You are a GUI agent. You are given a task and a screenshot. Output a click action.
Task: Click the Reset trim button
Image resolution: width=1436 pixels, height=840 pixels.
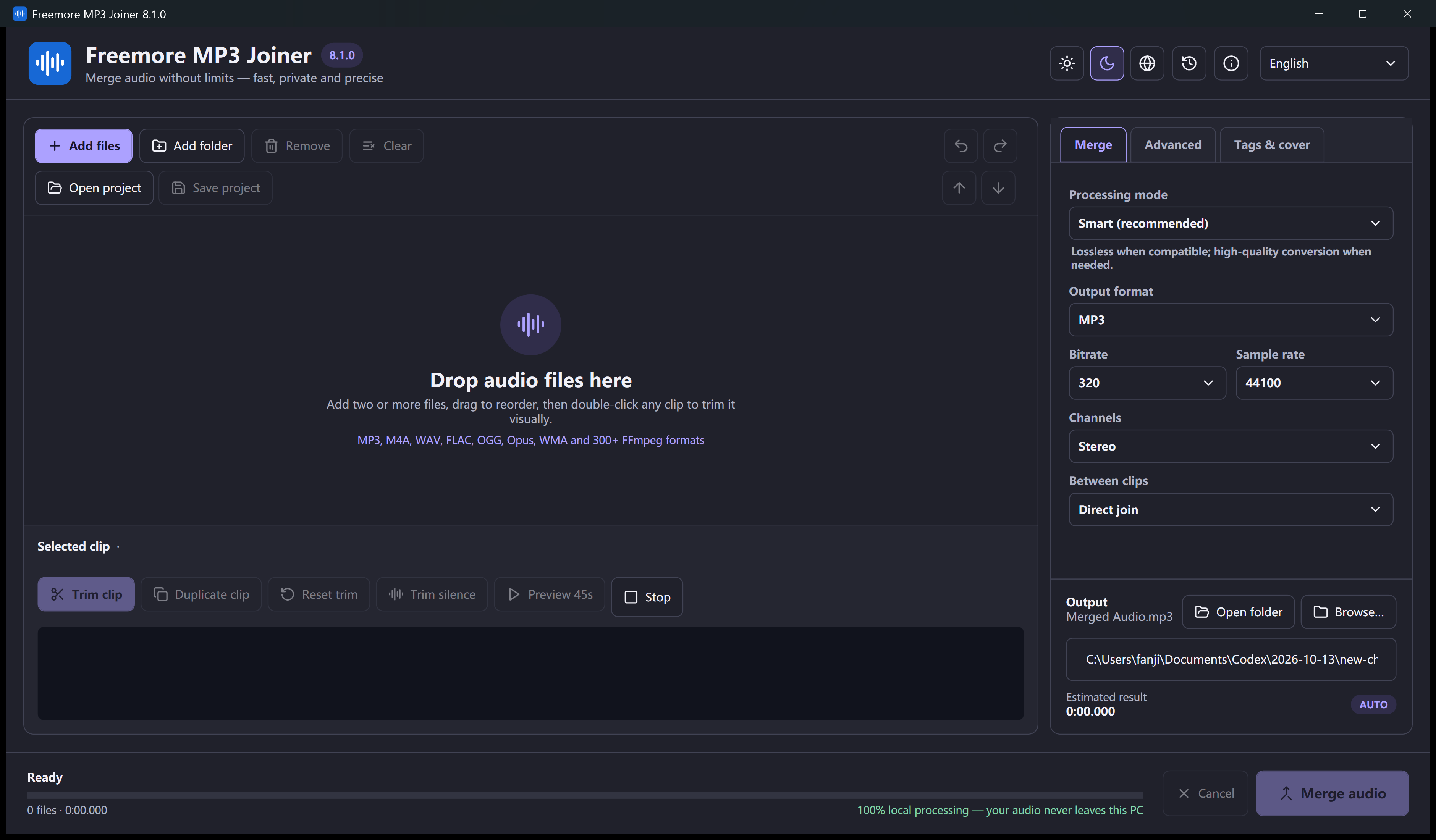[x=319, y=594]
